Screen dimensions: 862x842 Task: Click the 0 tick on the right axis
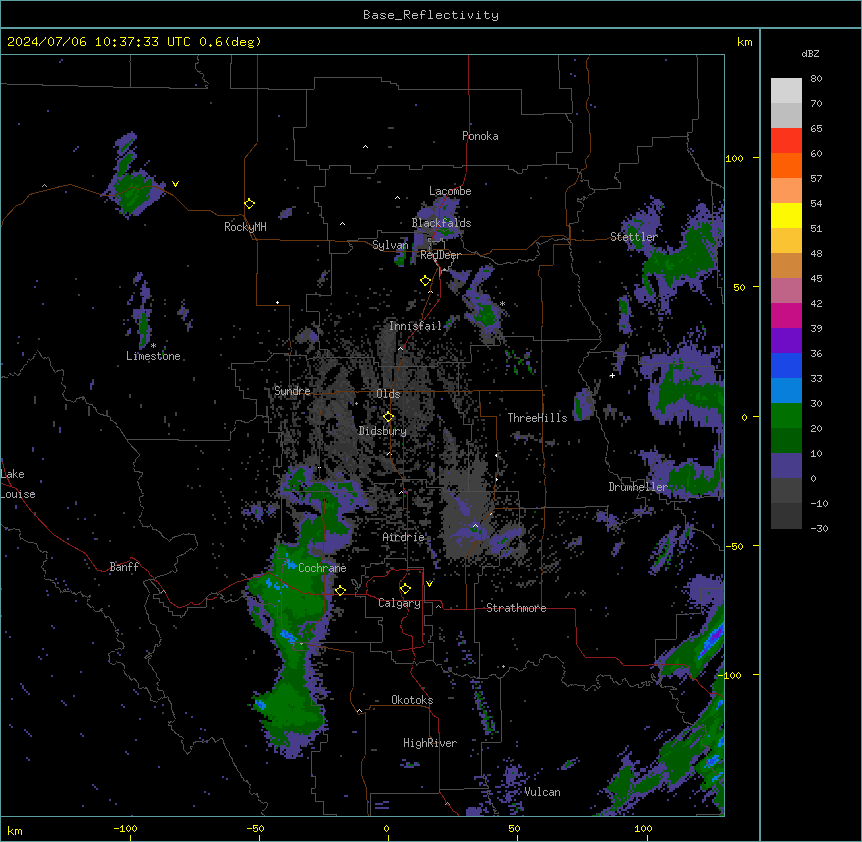coord(744,418)
